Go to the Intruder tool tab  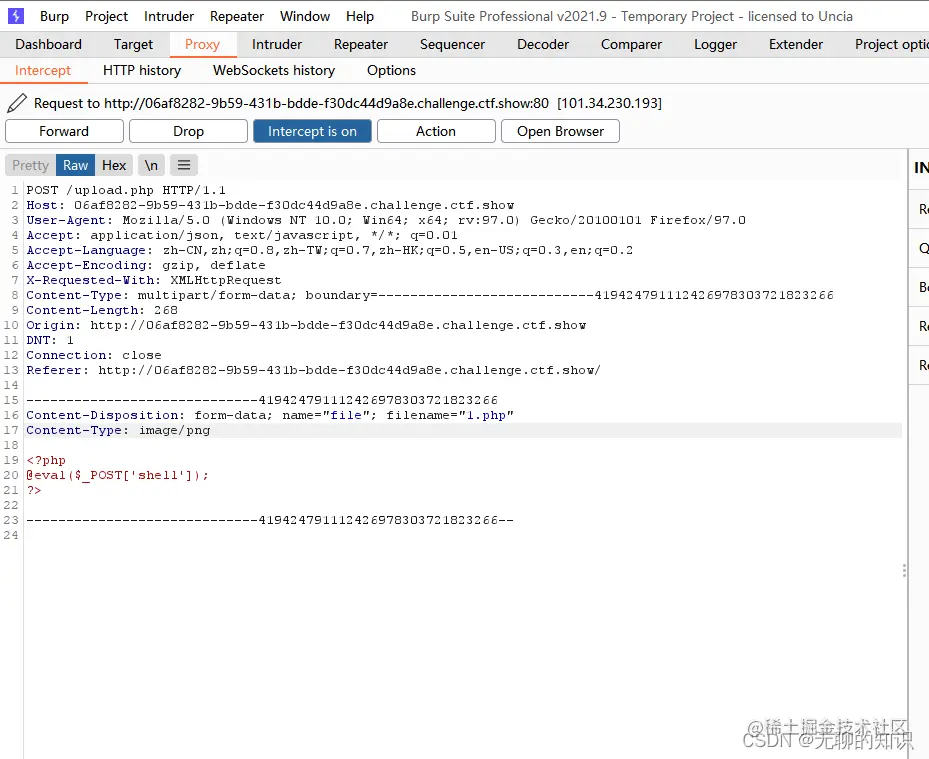277,44
